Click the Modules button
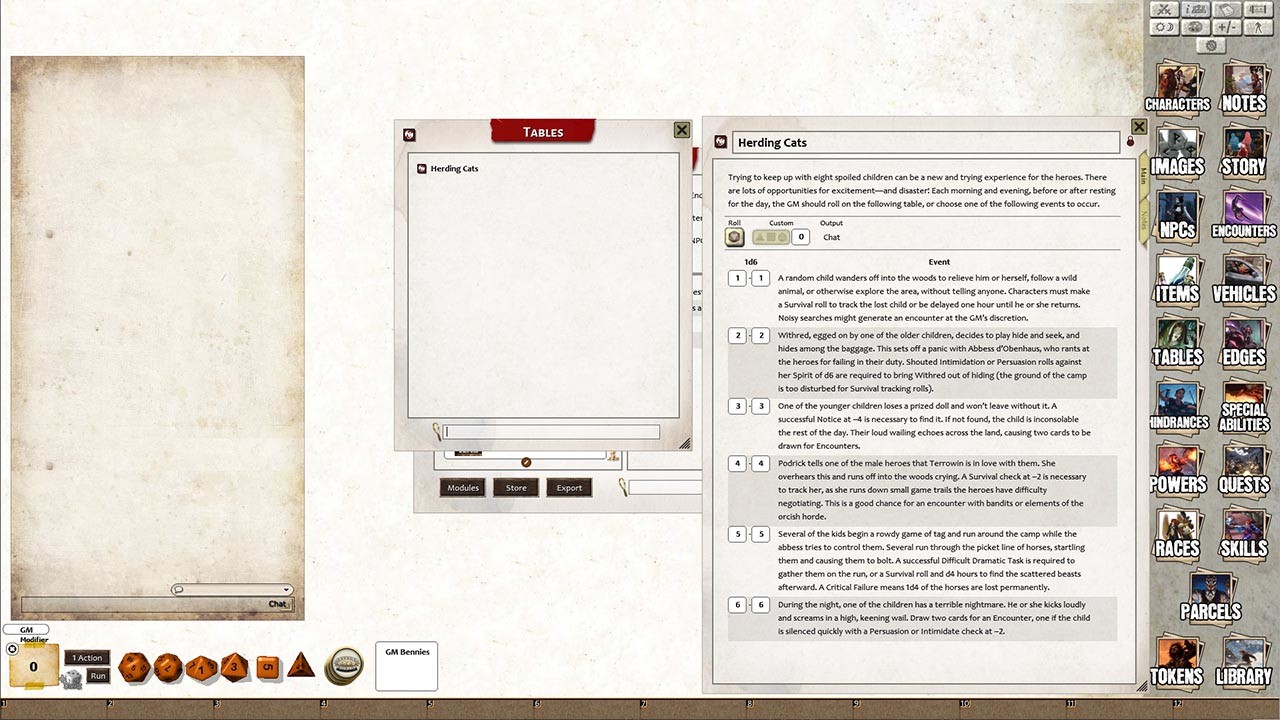This screenshot has height=720, width=1280. [462, 487]
